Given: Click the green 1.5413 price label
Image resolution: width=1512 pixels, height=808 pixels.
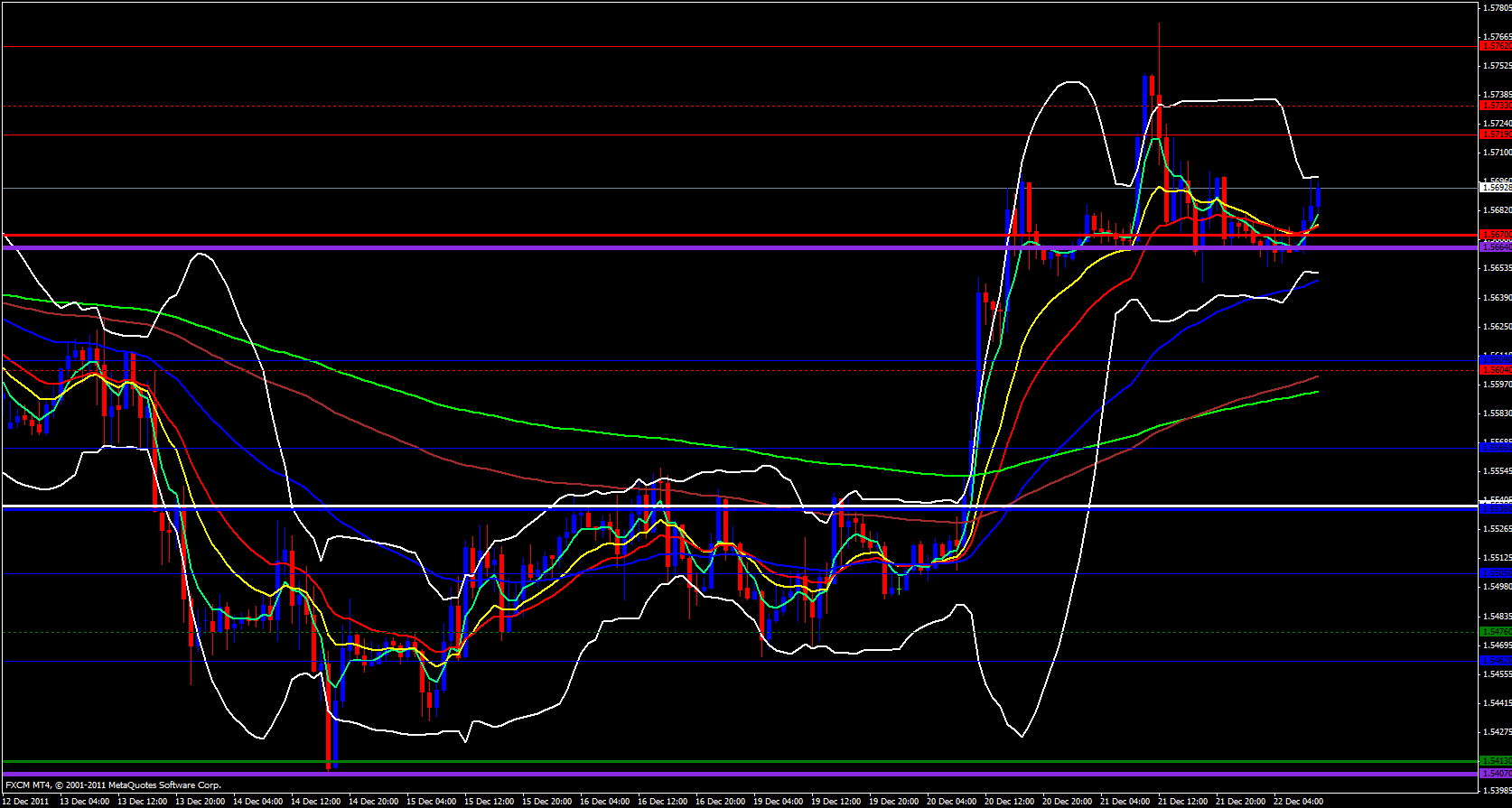Looking at the screenshot, I should tap(1495, 761).
